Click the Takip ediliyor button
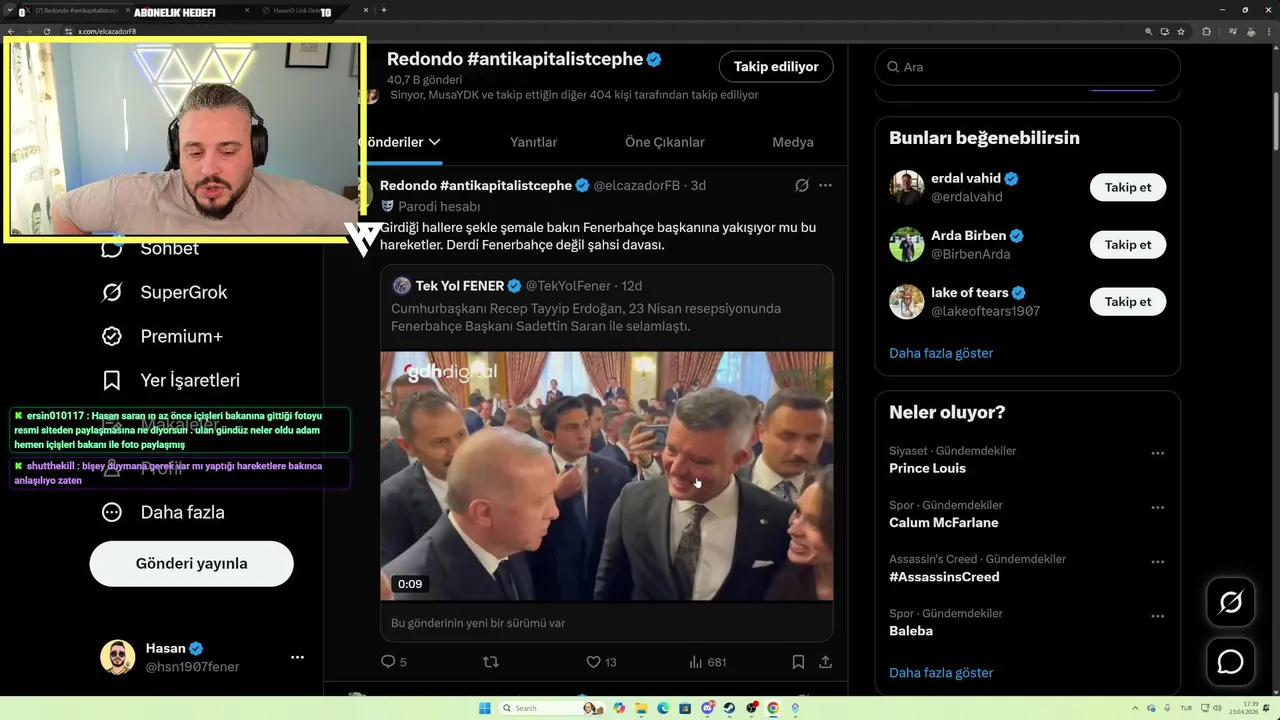1280x720 pixels. [x=776, y=66]
